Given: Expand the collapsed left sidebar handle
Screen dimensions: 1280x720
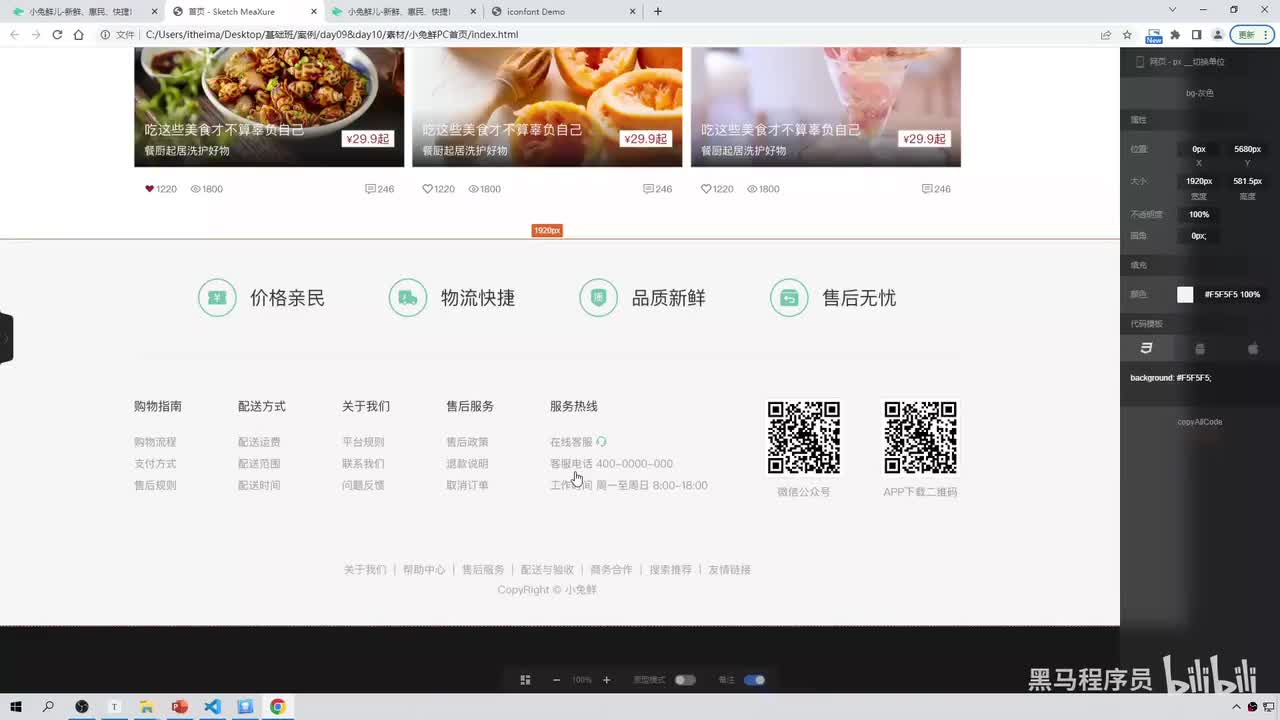Looking at the screenshot, I should coord(5,338).
